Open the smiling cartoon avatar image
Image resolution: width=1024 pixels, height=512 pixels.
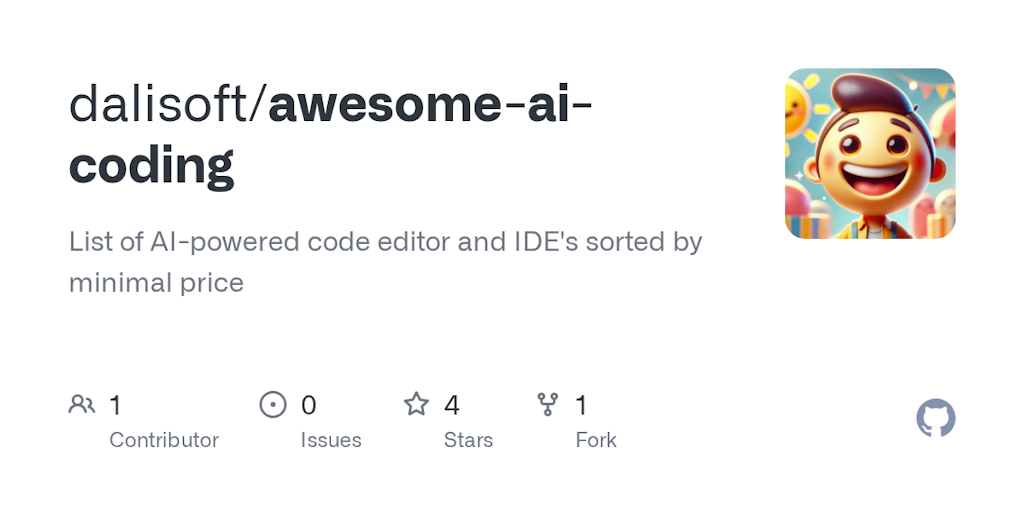pos(870,153)
